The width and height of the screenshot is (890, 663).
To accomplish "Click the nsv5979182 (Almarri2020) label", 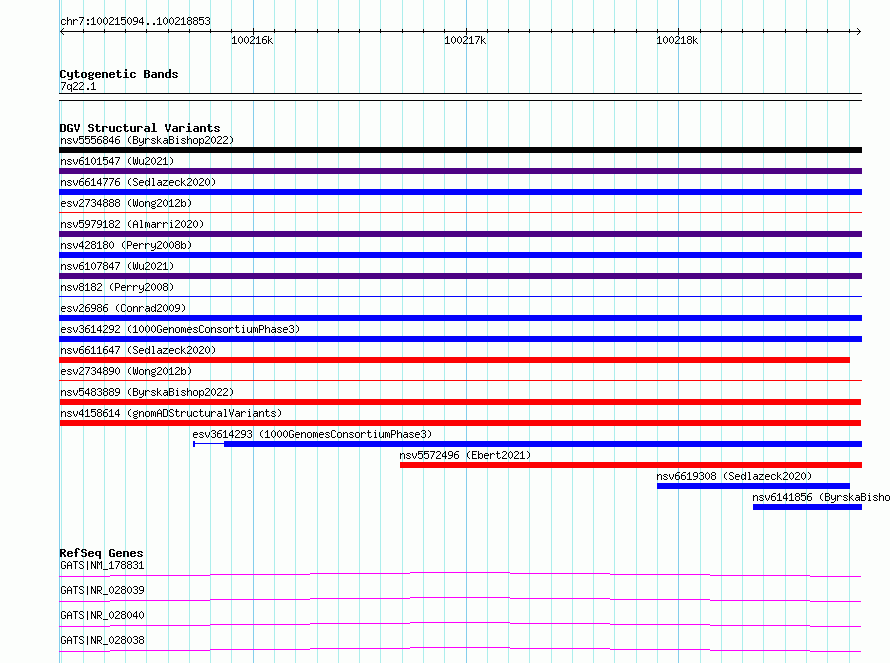I will pyautogui.click(x=132, y=224).
